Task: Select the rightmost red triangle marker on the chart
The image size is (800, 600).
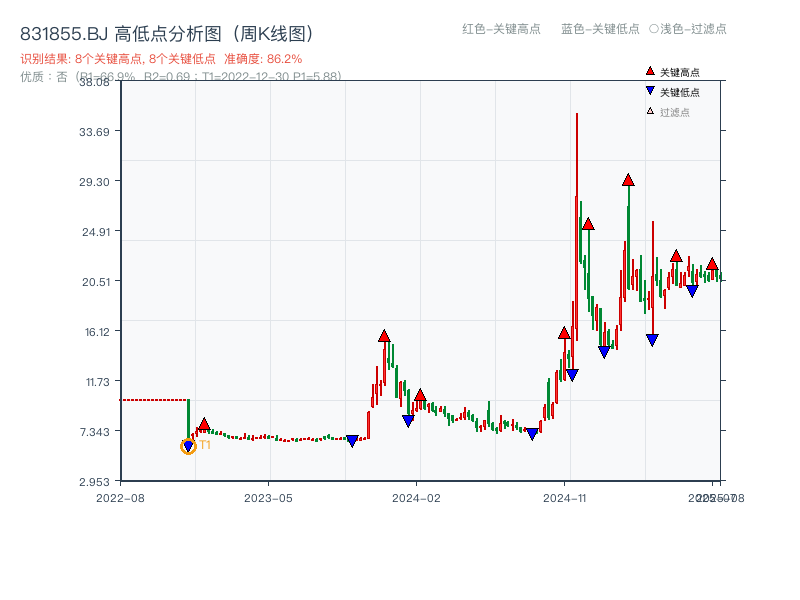Action: [713, 264]
